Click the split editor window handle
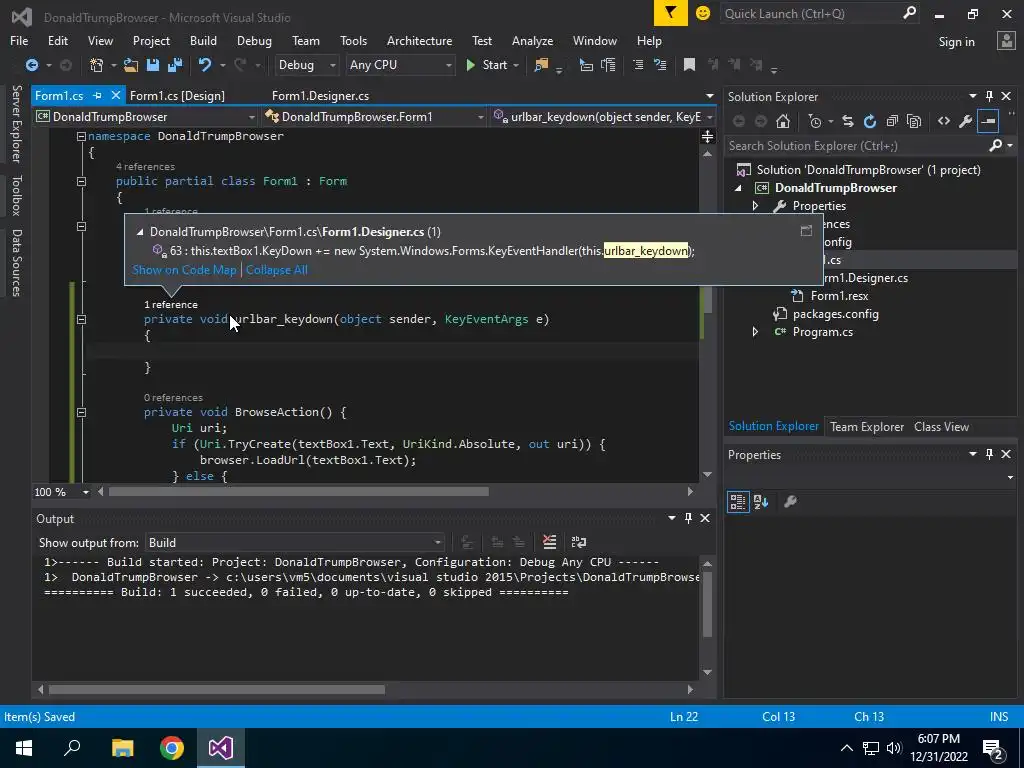1024x768 pixels. (x=707, y=136)
